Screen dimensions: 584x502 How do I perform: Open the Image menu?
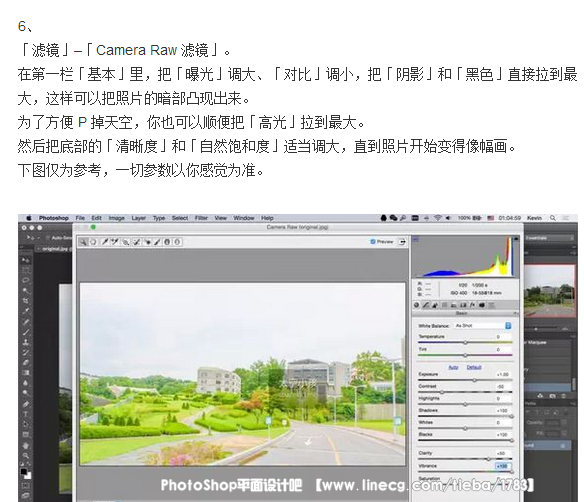click(x=117, y=218)
